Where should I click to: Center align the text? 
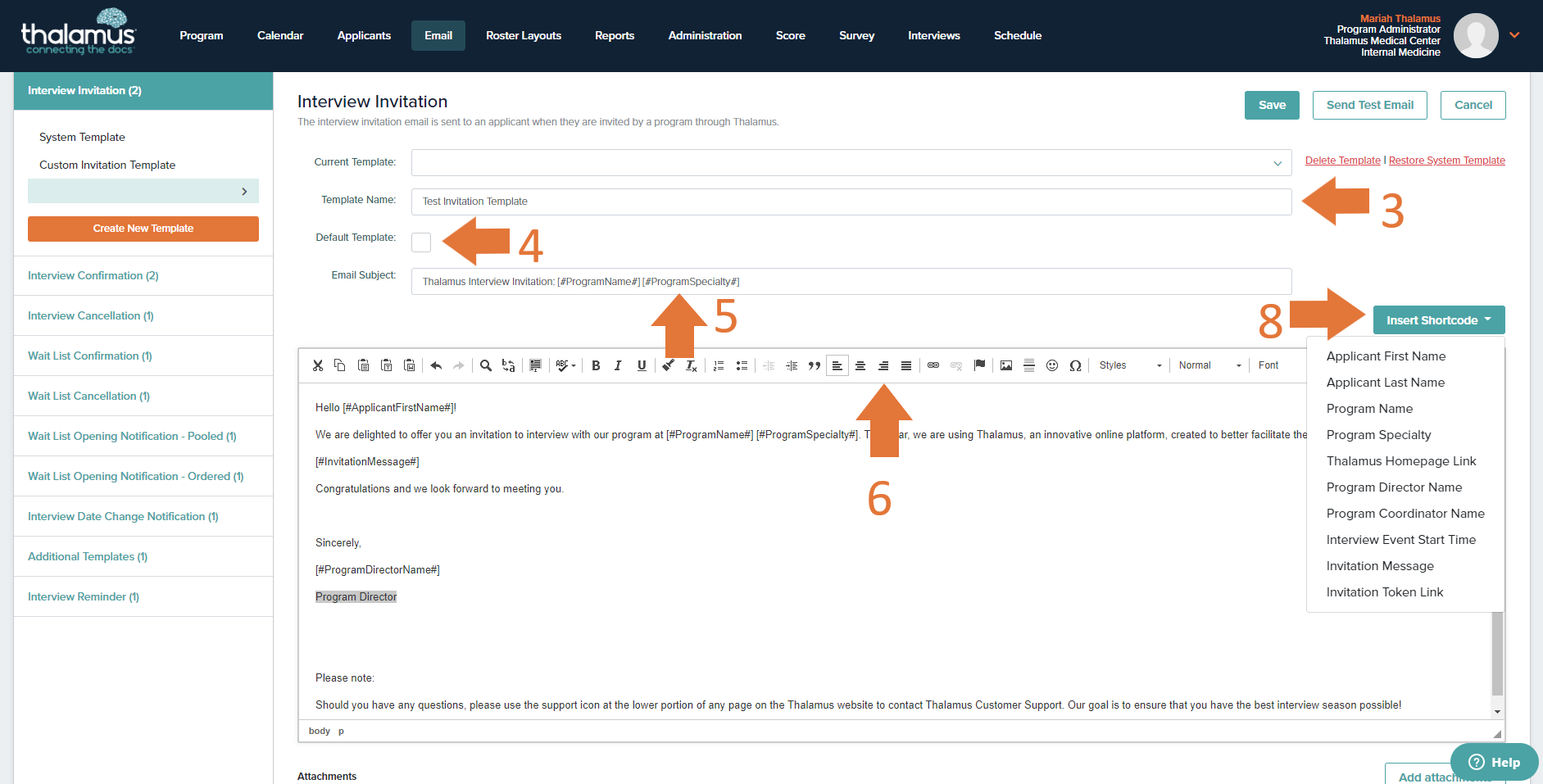point(860,365)
